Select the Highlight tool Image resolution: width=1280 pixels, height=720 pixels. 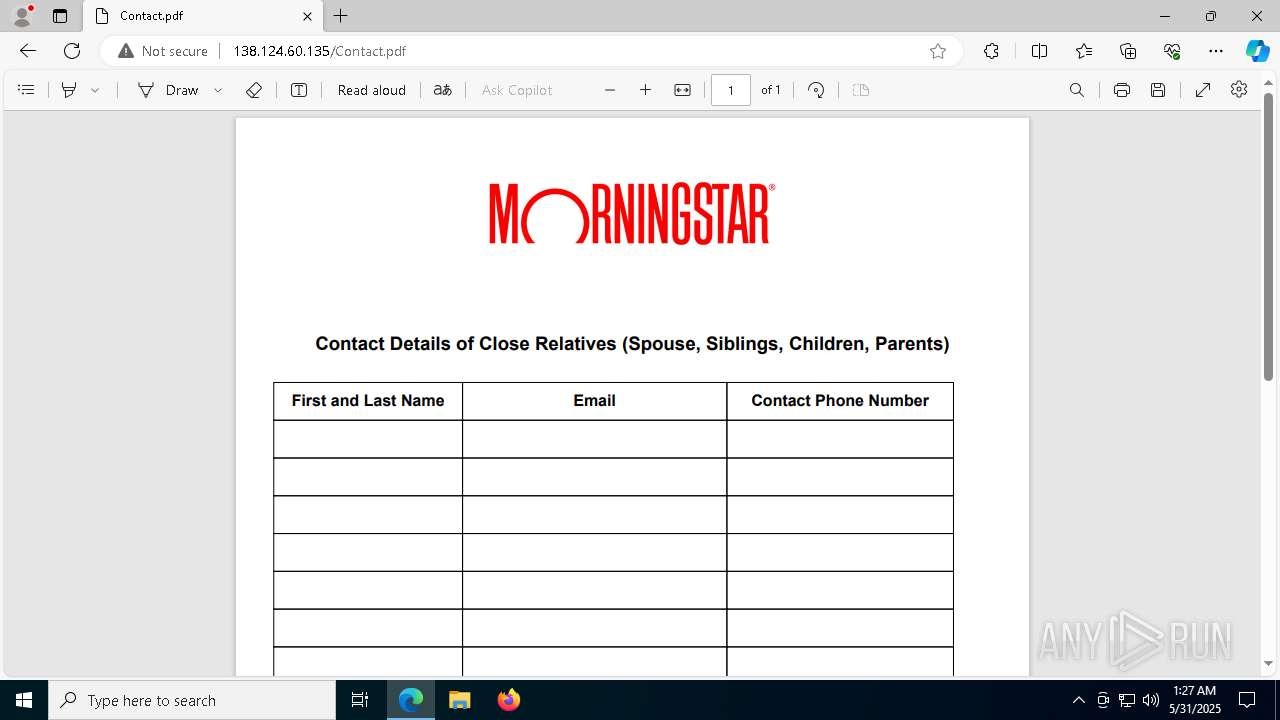click(x=69, y=90)
